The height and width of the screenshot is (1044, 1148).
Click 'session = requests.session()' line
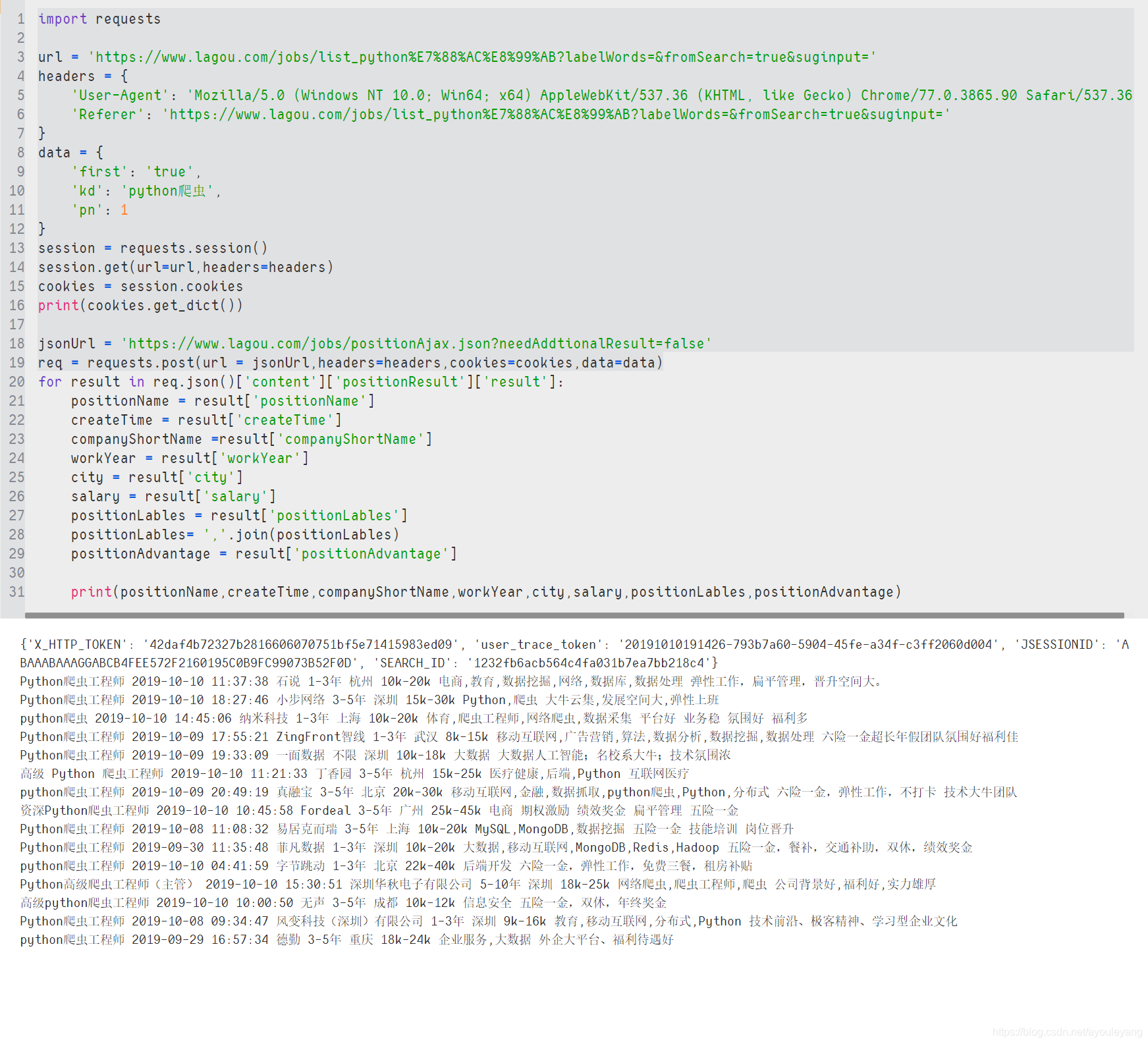(x=153, y=248)
